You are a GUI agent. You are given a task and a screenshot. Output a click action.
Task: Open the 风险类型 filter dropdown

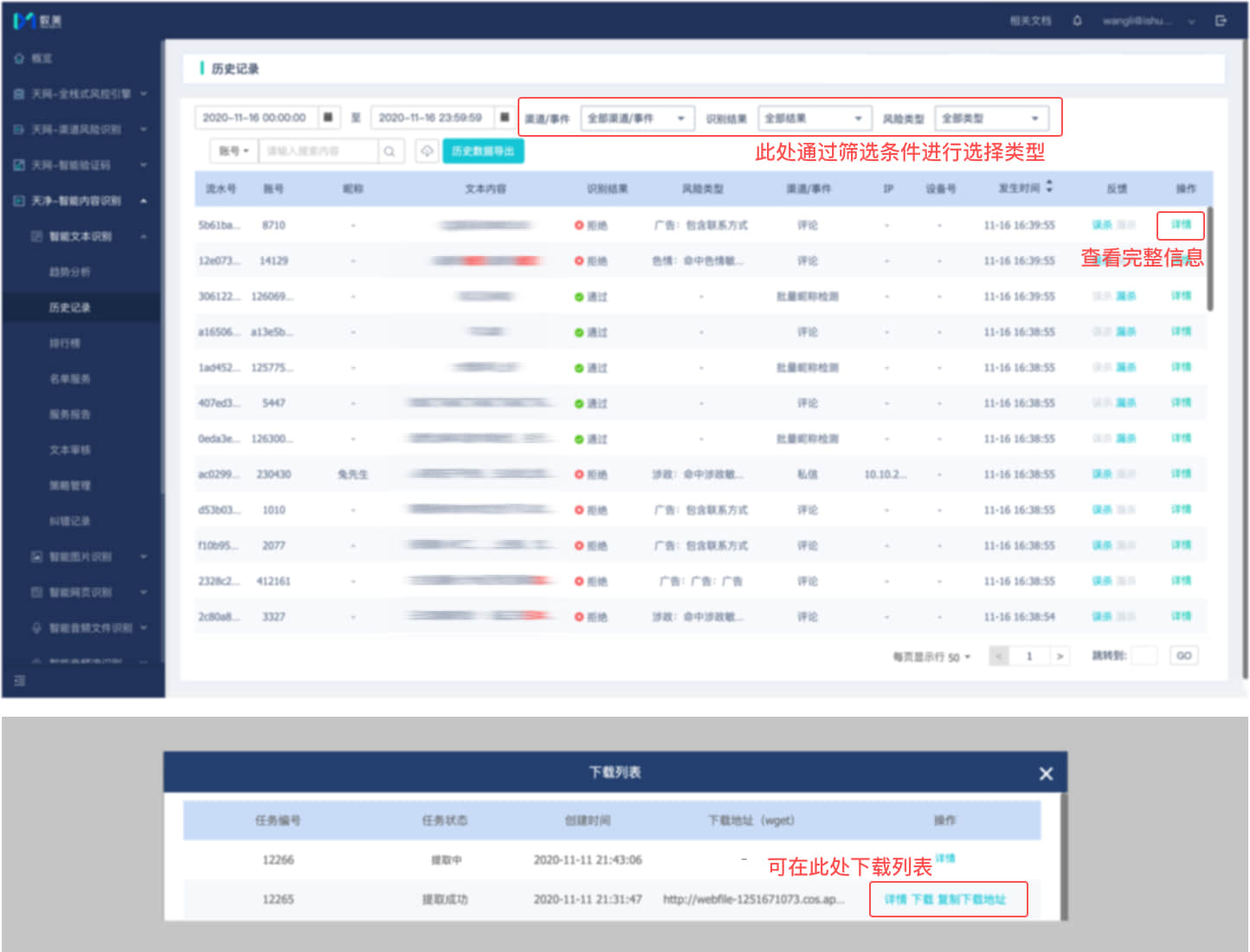coord(990,119)
